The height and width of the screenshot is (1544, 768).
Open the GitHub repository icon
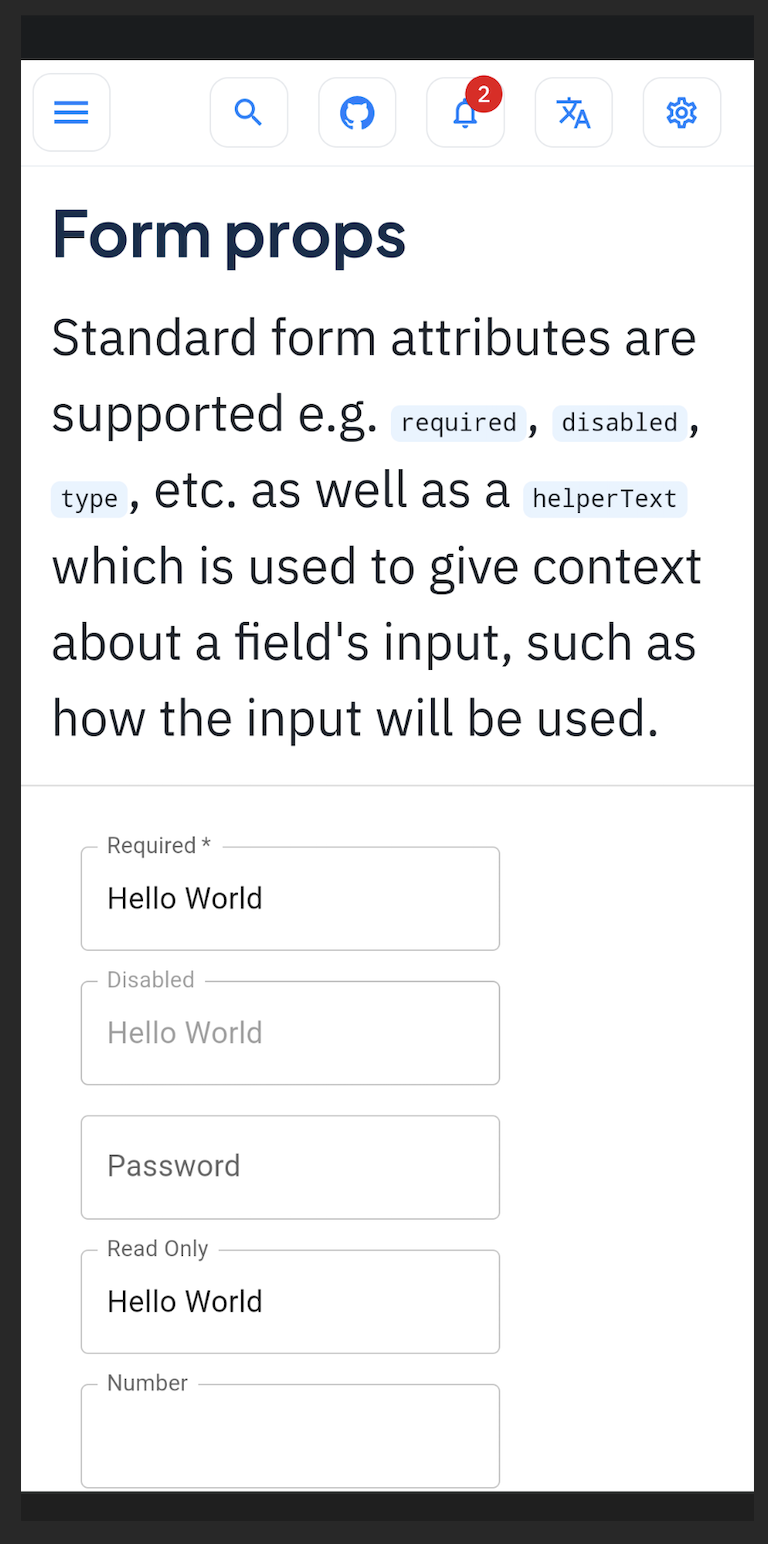(357, 112)
